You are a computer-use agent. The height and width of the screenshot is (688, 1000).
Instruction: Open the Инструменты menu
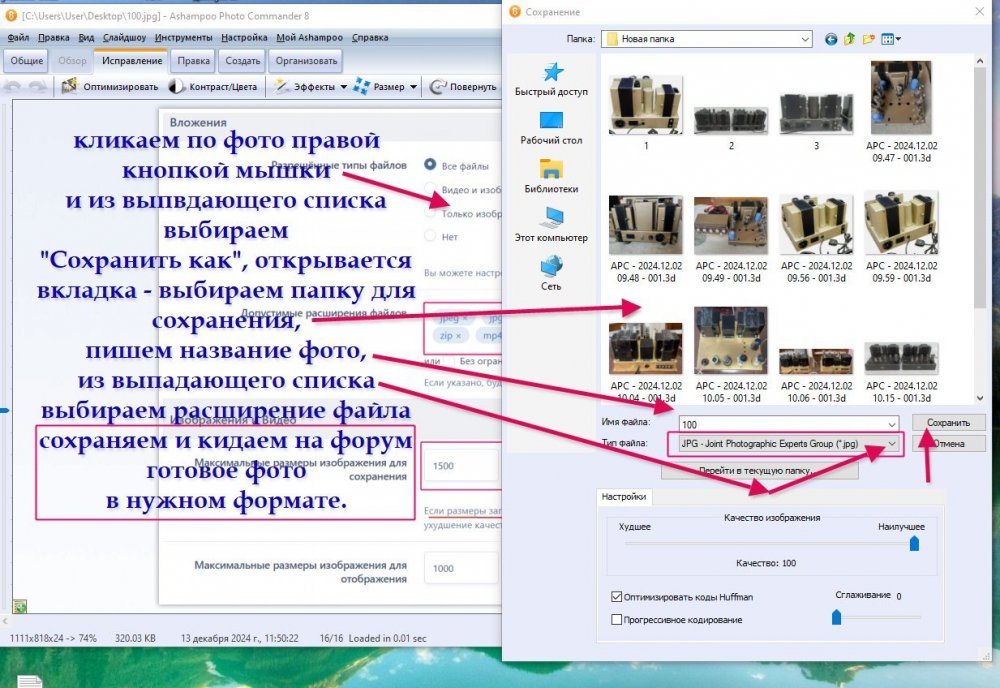183,37
